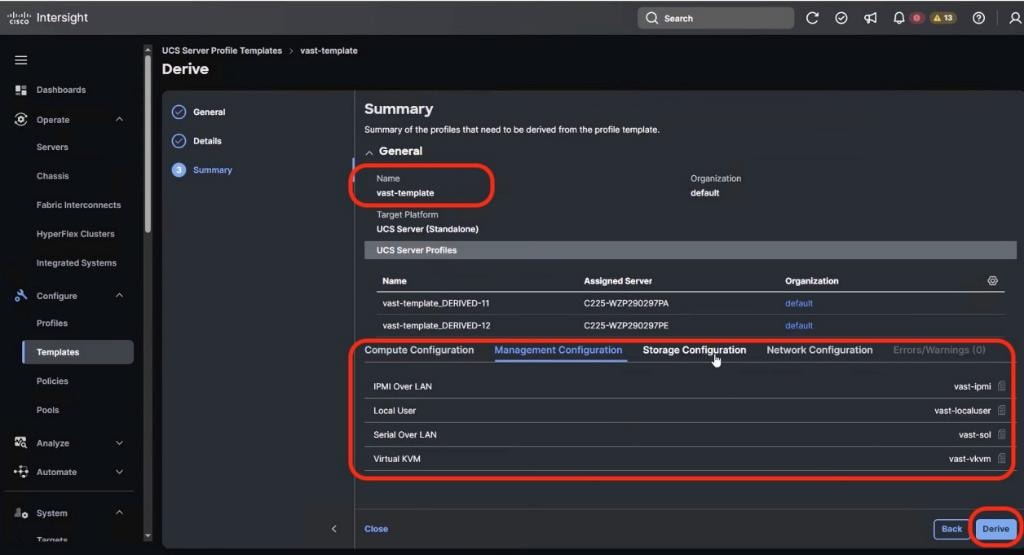Go to the Details wizard step

coord(197,141)
